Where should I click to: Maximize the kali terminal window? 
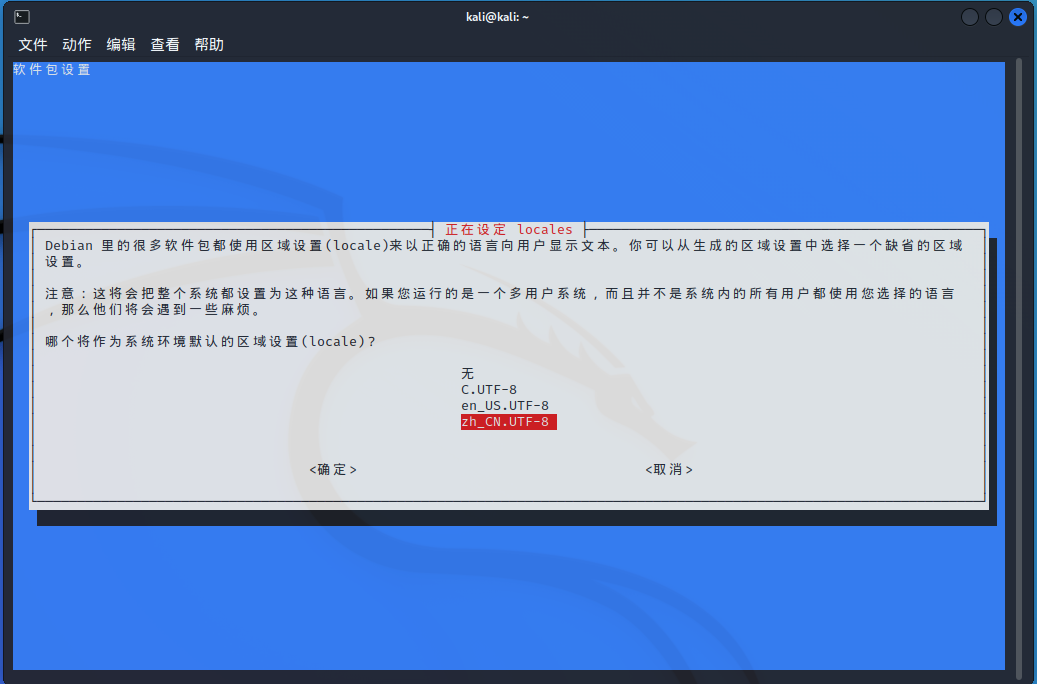pos(994,17)
